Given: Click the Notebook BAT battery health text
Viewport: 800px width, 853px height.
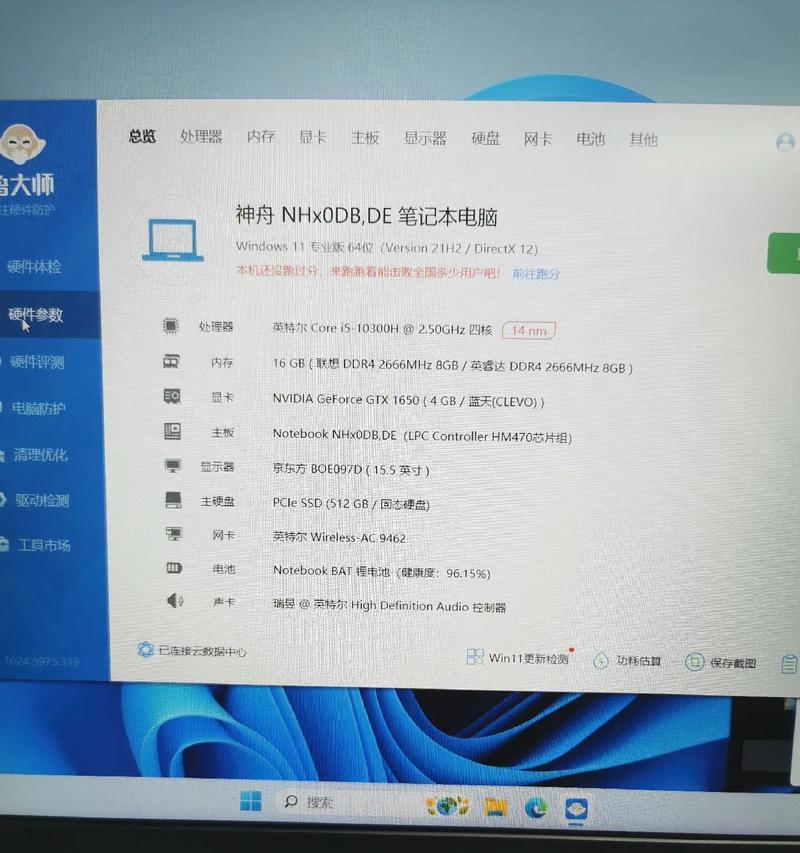Looking at the screenshot, I should pos(381,572).
